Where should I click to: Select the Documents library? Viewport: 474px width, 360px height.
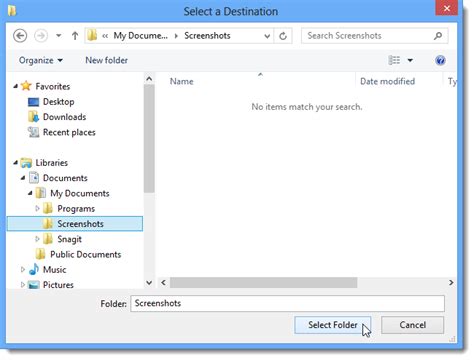click(x=65, y=178)
